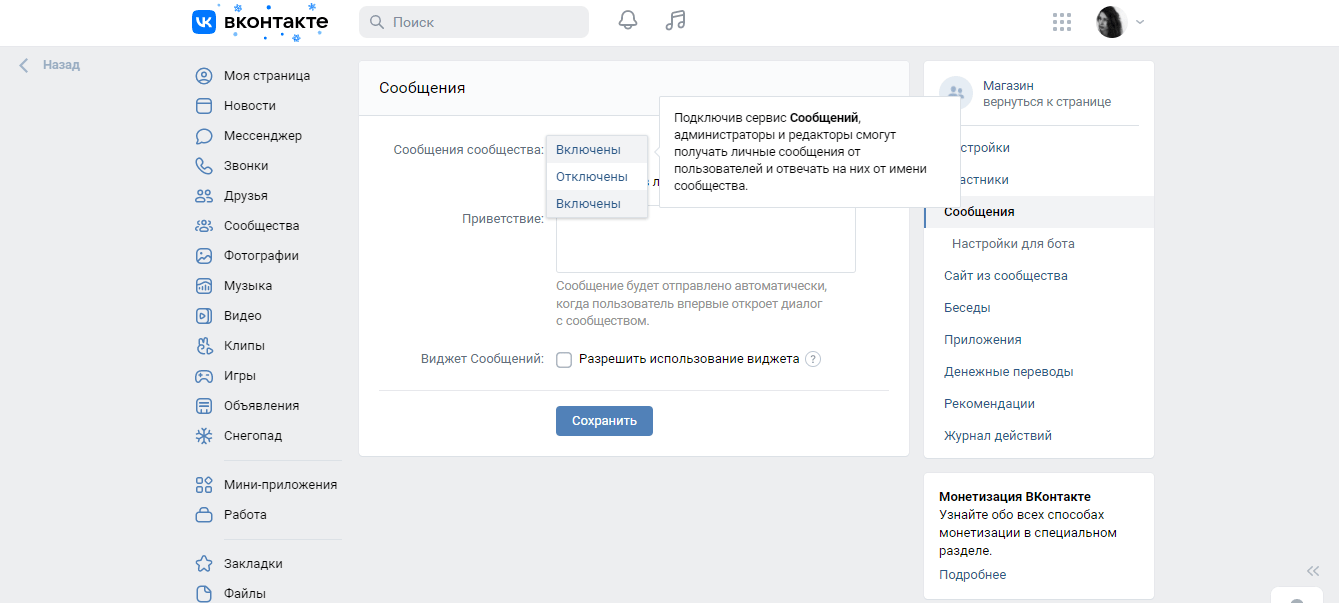Click the Звонки sidebar label

(246, 166)
